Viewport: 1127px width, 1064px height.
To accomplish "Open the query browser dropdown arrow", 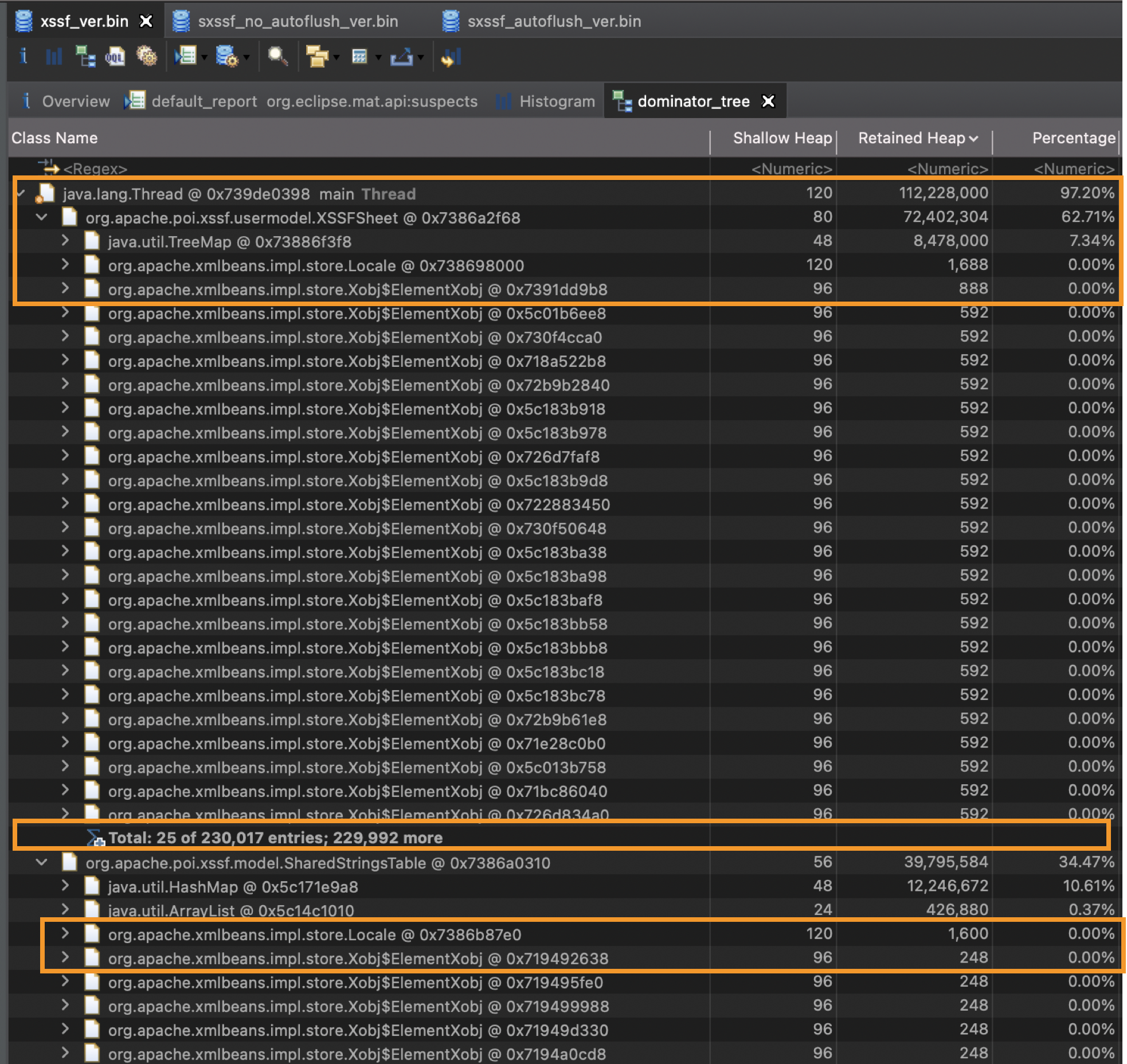I will pyautogui.click(x=246, y=57).
